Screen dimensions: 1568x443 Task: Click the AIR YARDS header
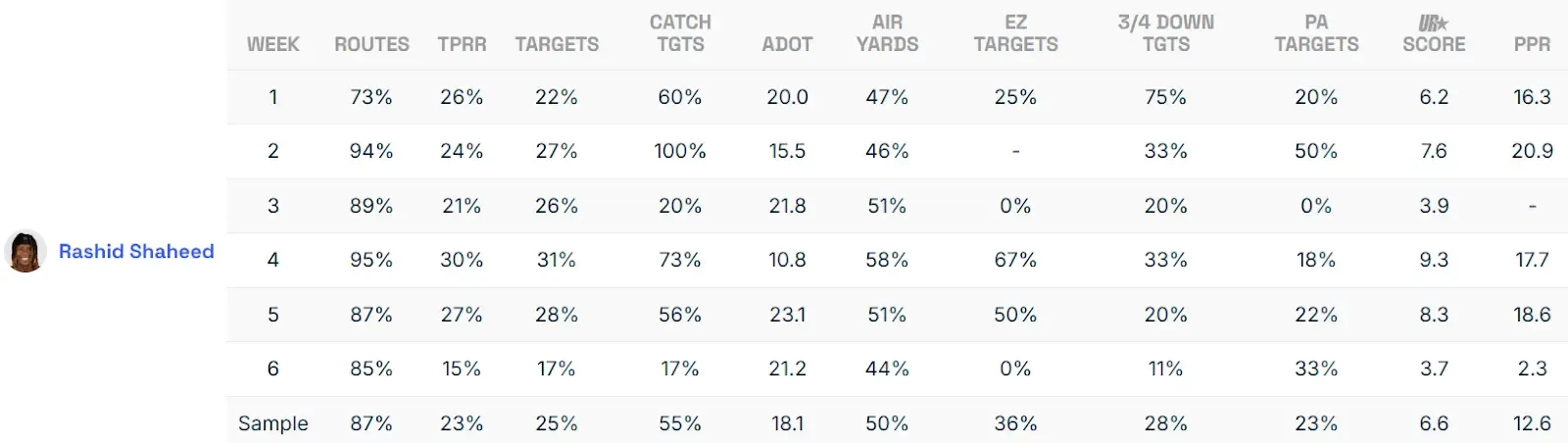[x=887, y=33]
